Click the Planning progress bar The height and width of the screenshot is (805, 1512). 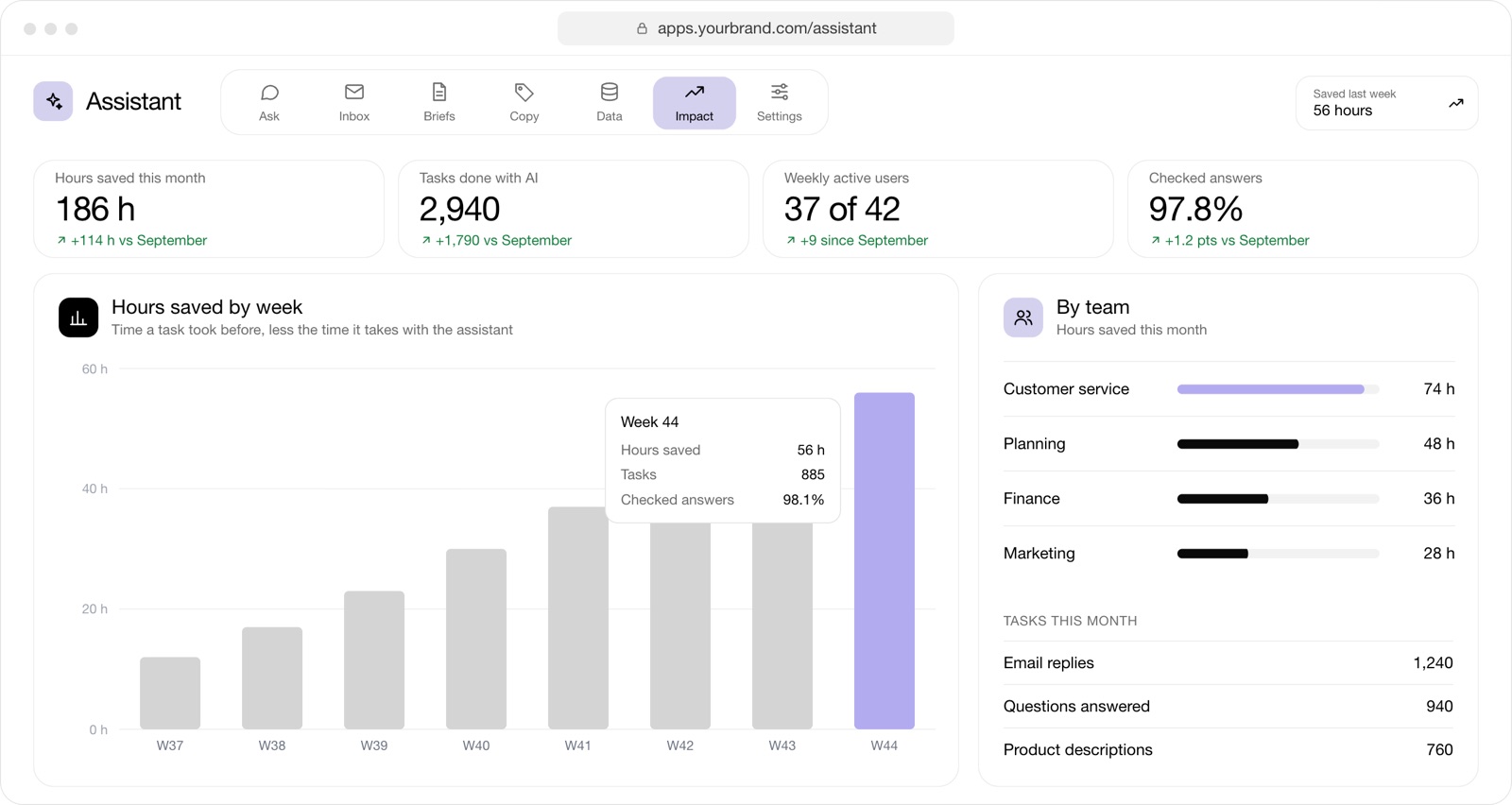[x=1279, y=444]
